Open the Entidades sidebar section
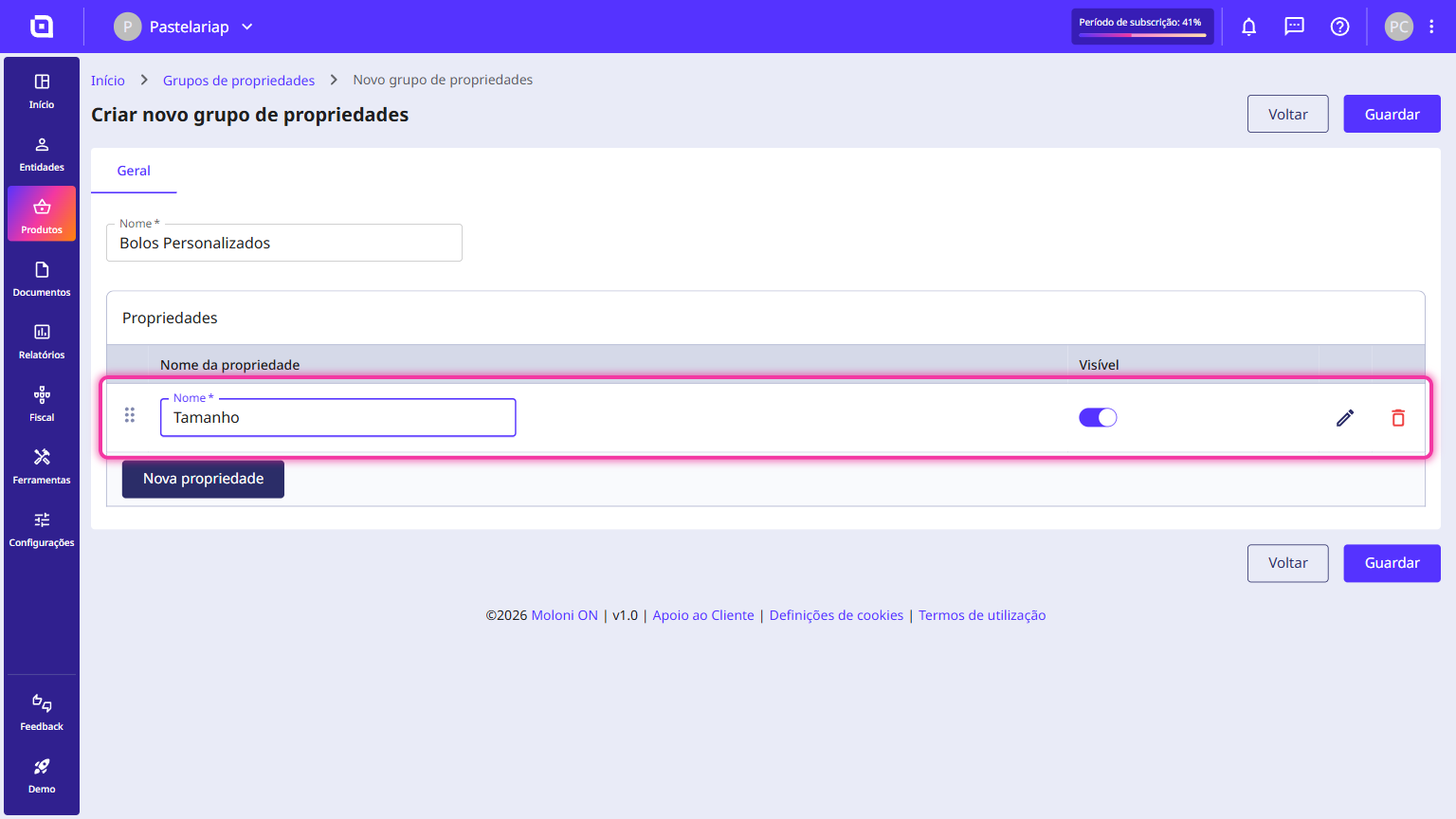The width and height of the screenshot is (1456, 819). tap(42, 155)
